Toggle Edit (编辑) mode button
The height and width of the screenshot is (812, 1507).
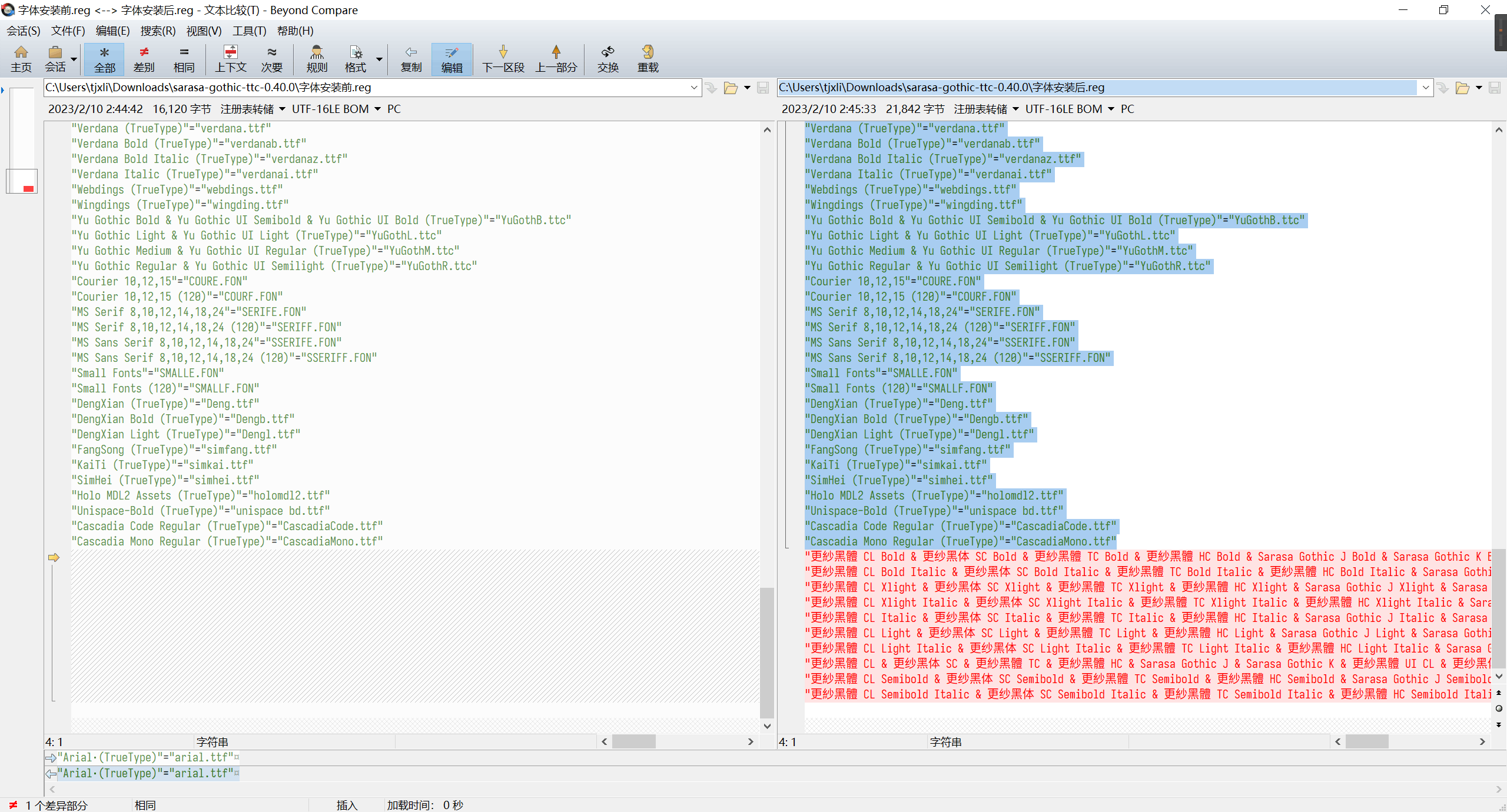coord(452,59)
